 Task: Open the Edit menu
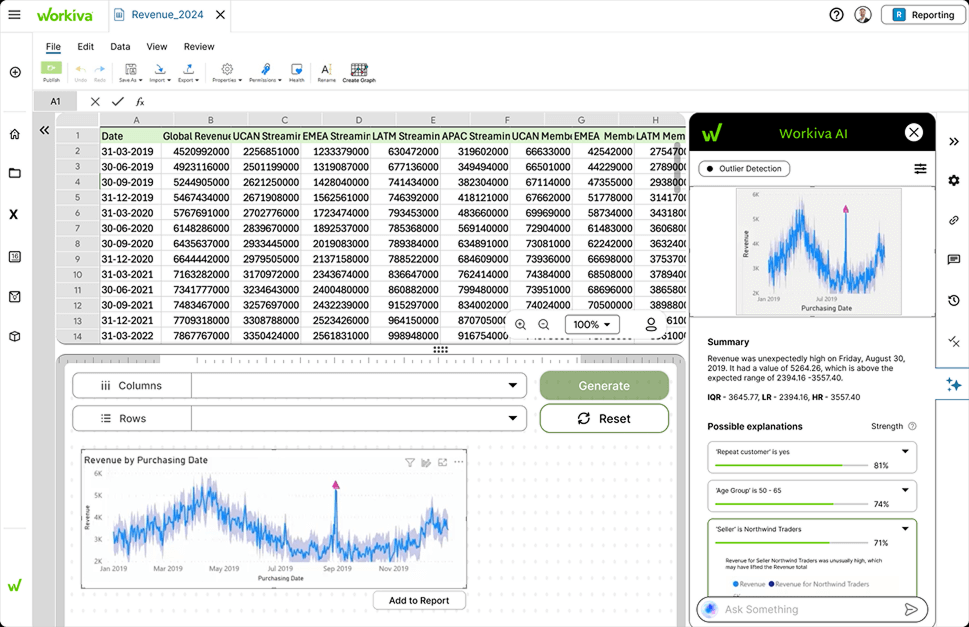[85, 46]
